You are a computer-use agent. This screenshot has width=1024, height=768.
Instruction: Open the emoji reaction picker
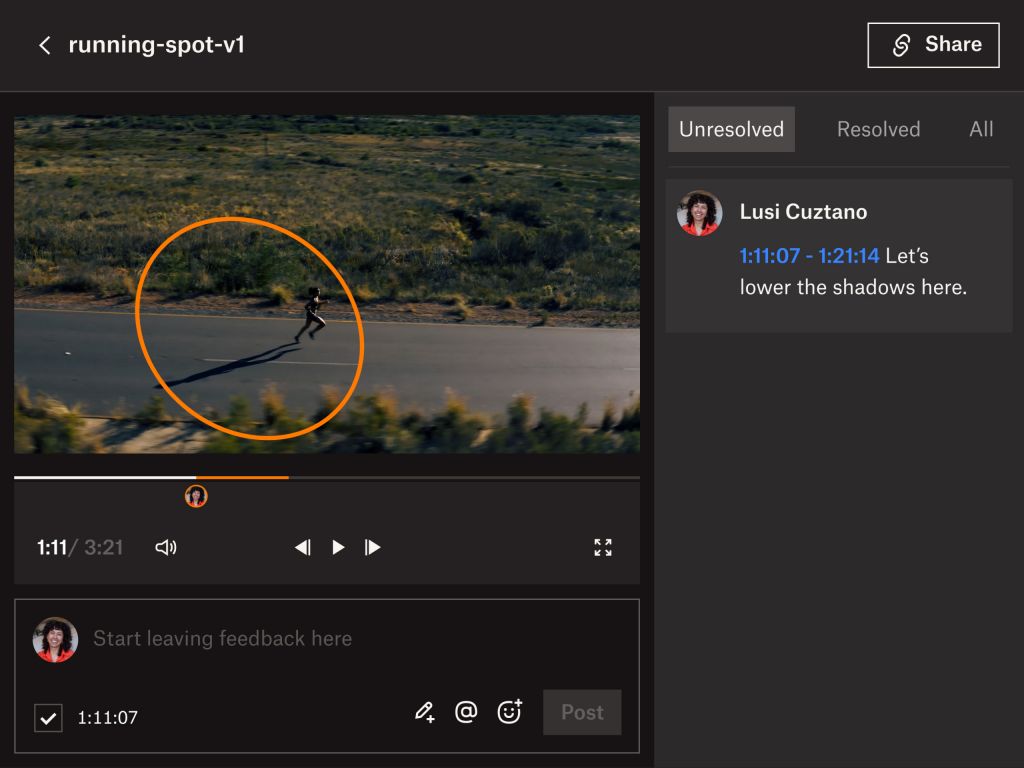click(x=510, y=712)
